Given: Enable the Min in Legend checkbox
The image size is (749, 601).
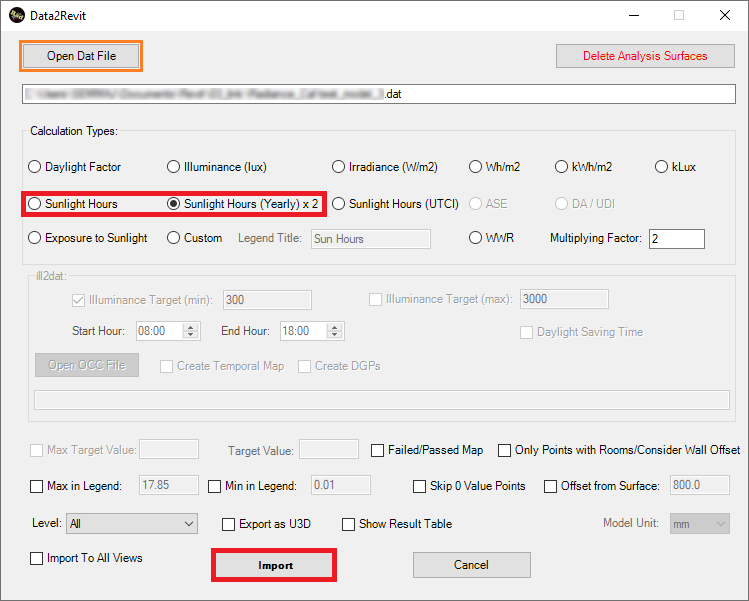Looking at the screenshot, I should click(x=214, y=486).
